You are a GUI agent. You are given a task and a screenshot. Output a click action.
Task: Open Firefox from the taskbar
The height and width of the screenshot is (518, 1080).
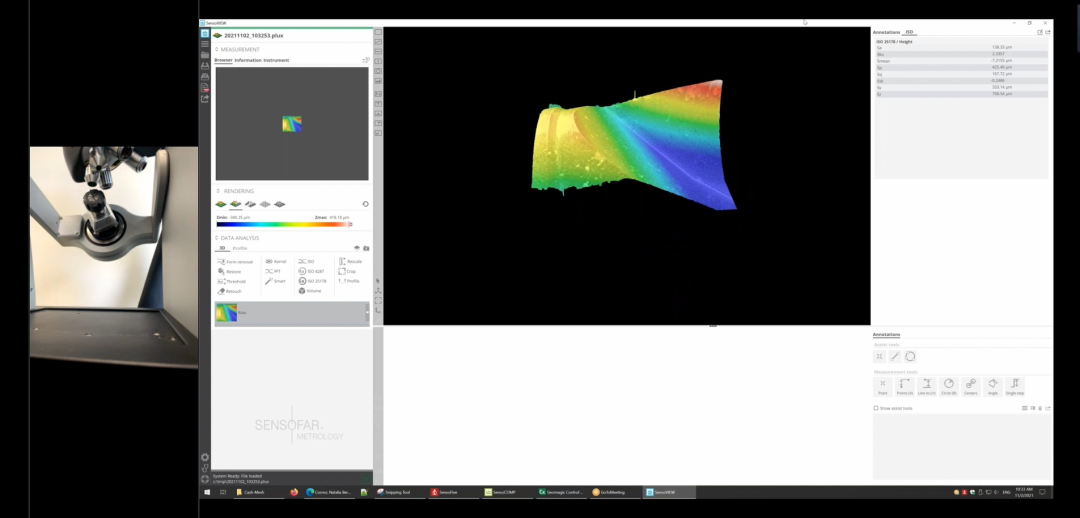point(294,493)
